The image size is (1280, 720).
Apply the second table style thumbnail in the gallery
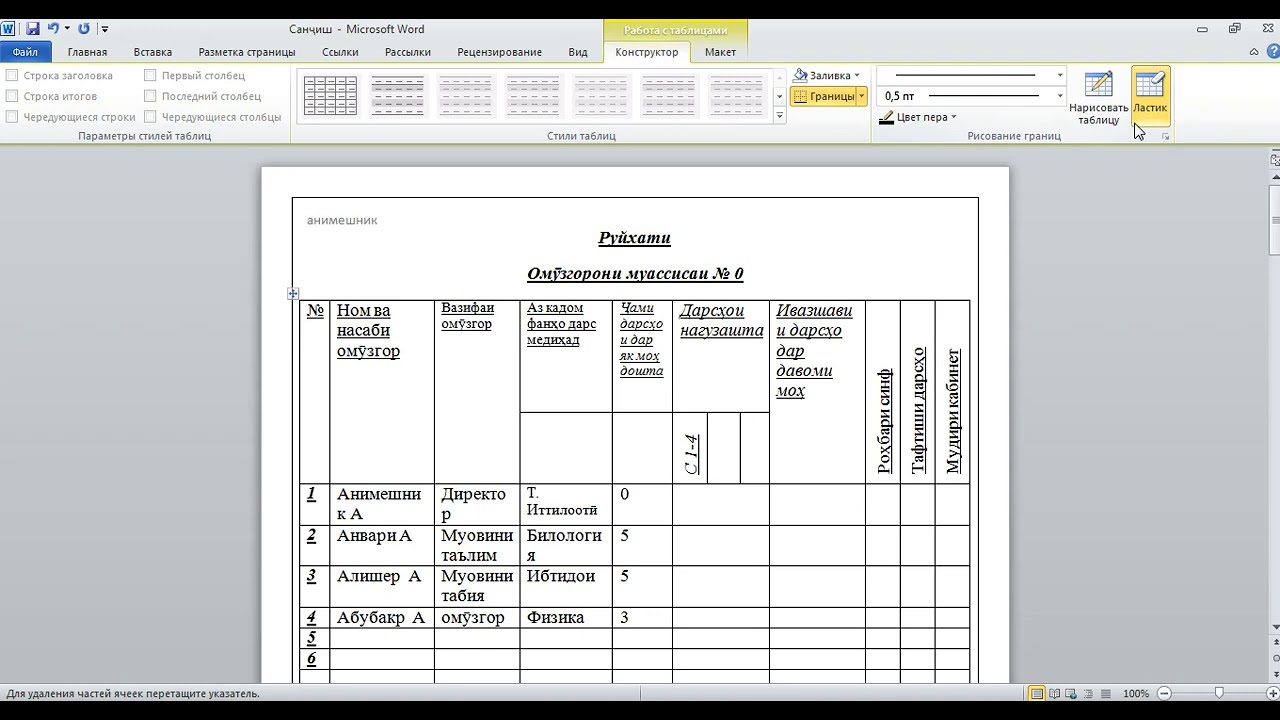[398, 96]
